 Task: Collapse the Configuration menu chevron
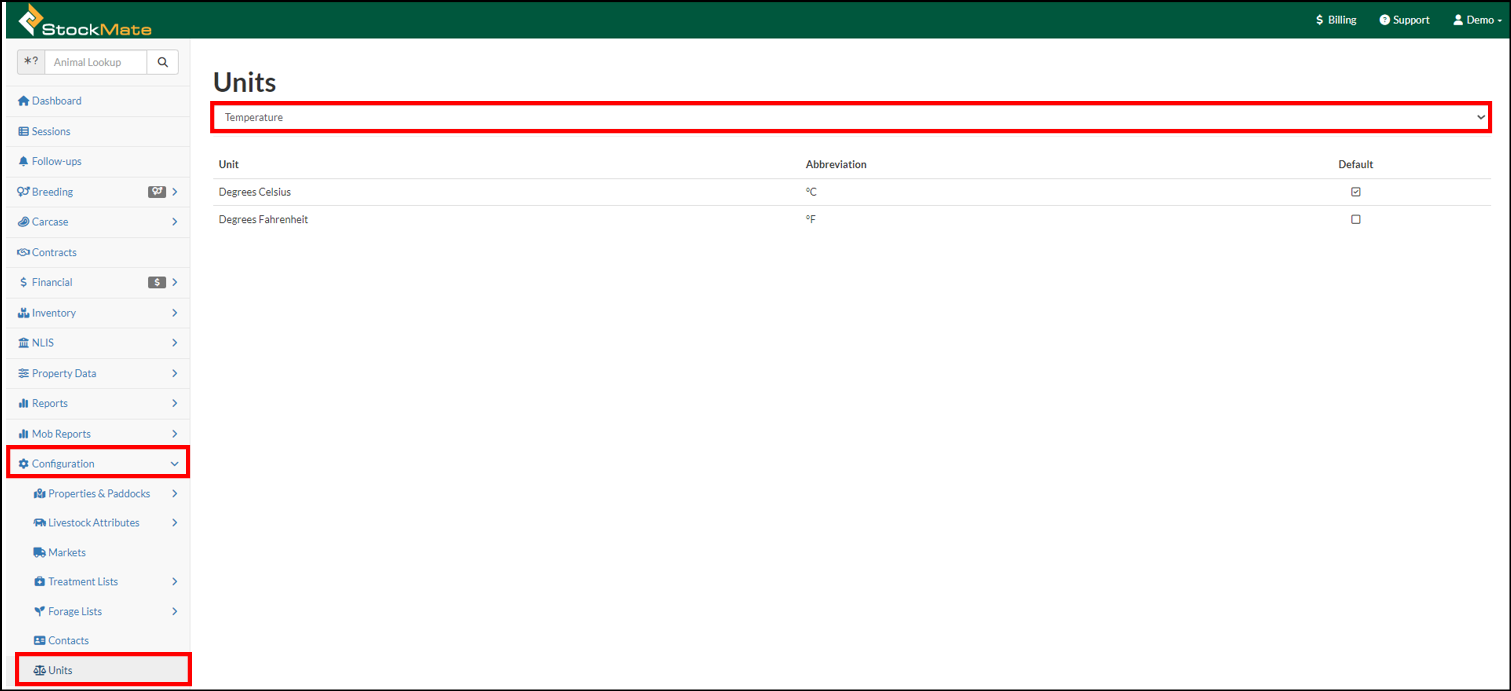(175, 464)
